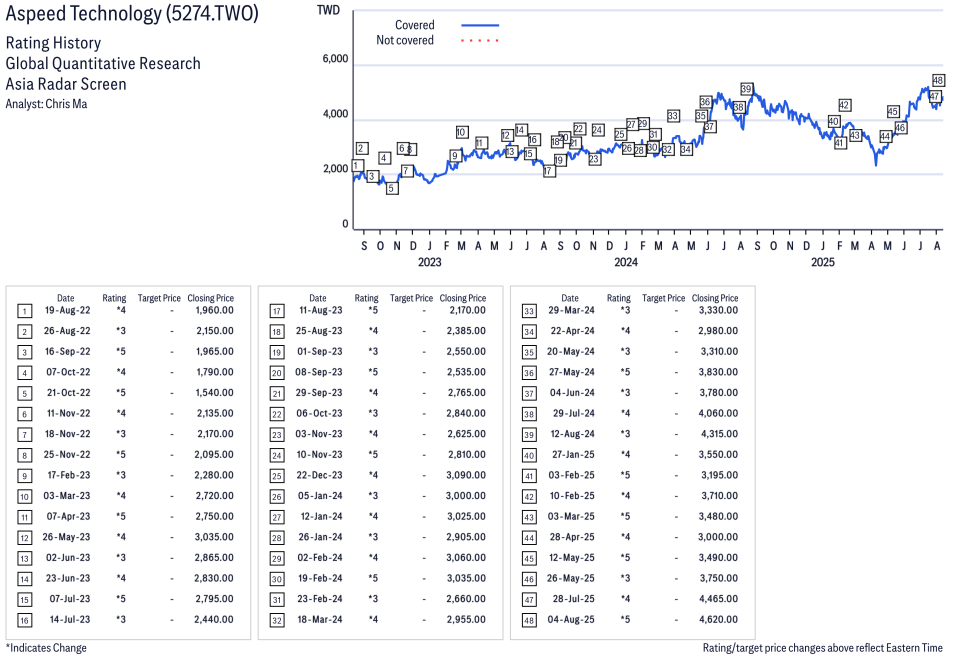The image size is (954, 655).
Task: Click chart marker 17 on the graph
Action: (x=548, y=171)
